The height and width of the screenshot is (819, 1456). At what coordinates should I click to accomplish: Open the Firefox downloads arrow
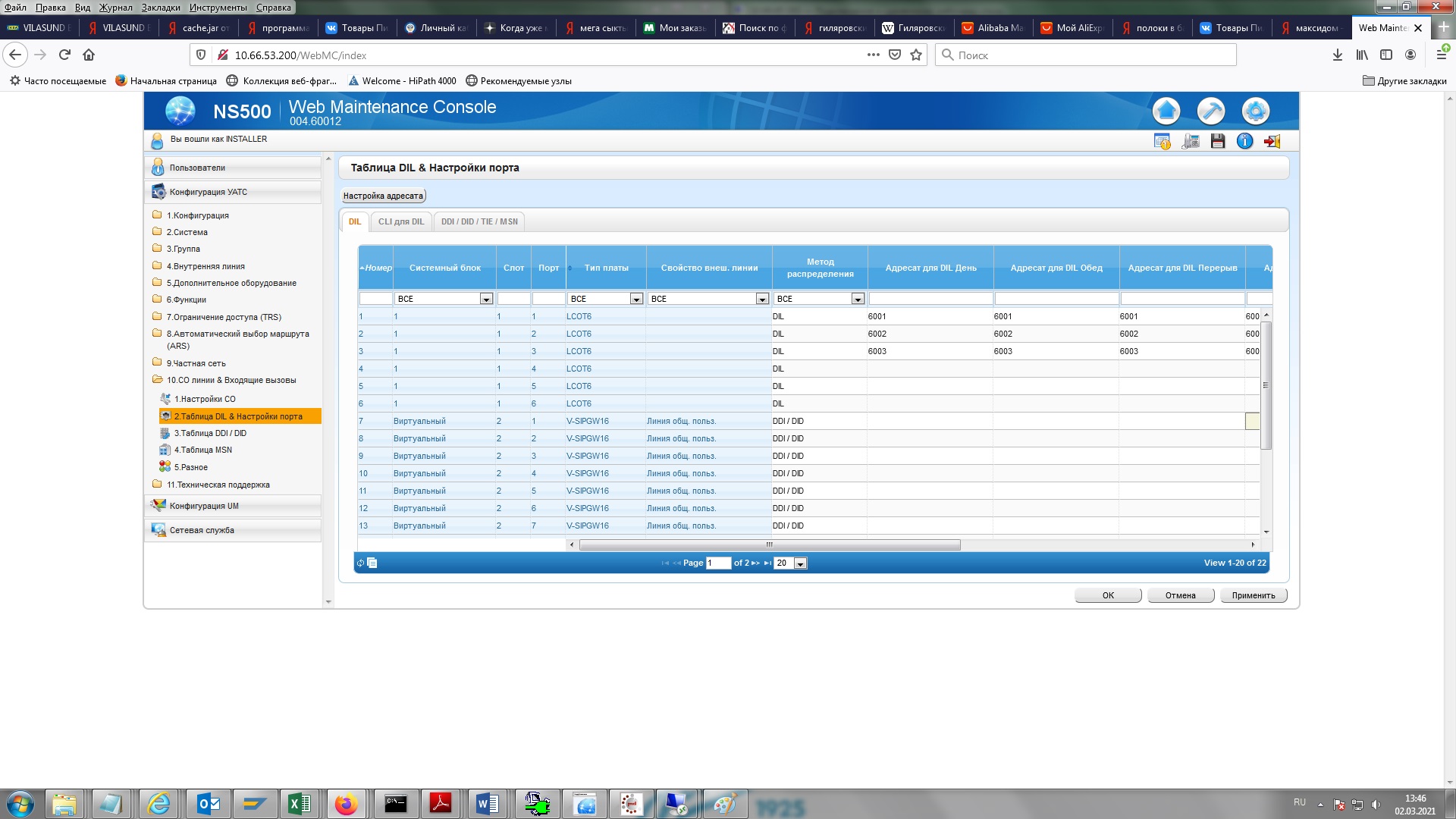point(1338,55)
